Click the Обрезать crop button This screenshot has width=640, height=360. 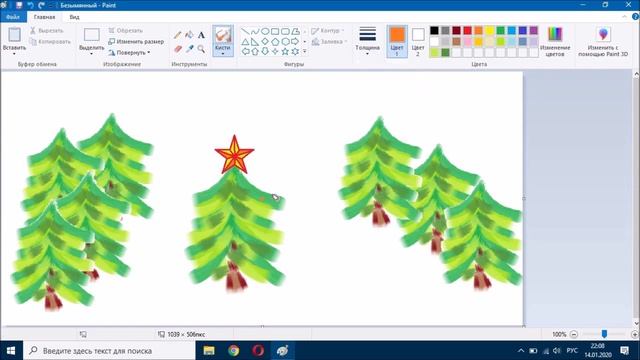pyautogui.click(x=126, y=31)
